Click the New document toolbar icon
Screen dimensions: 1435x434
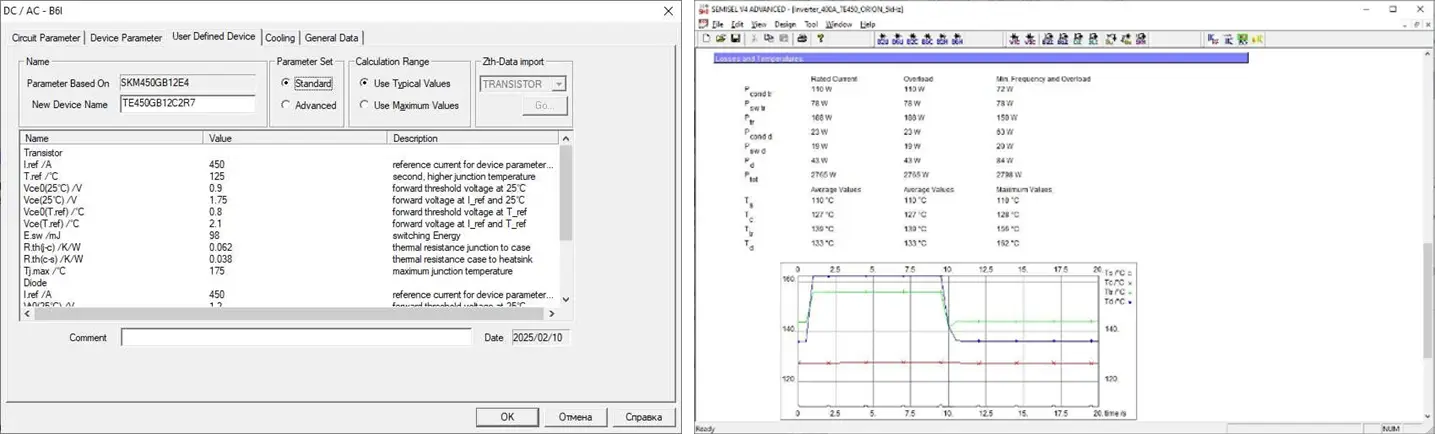[706, 39]
